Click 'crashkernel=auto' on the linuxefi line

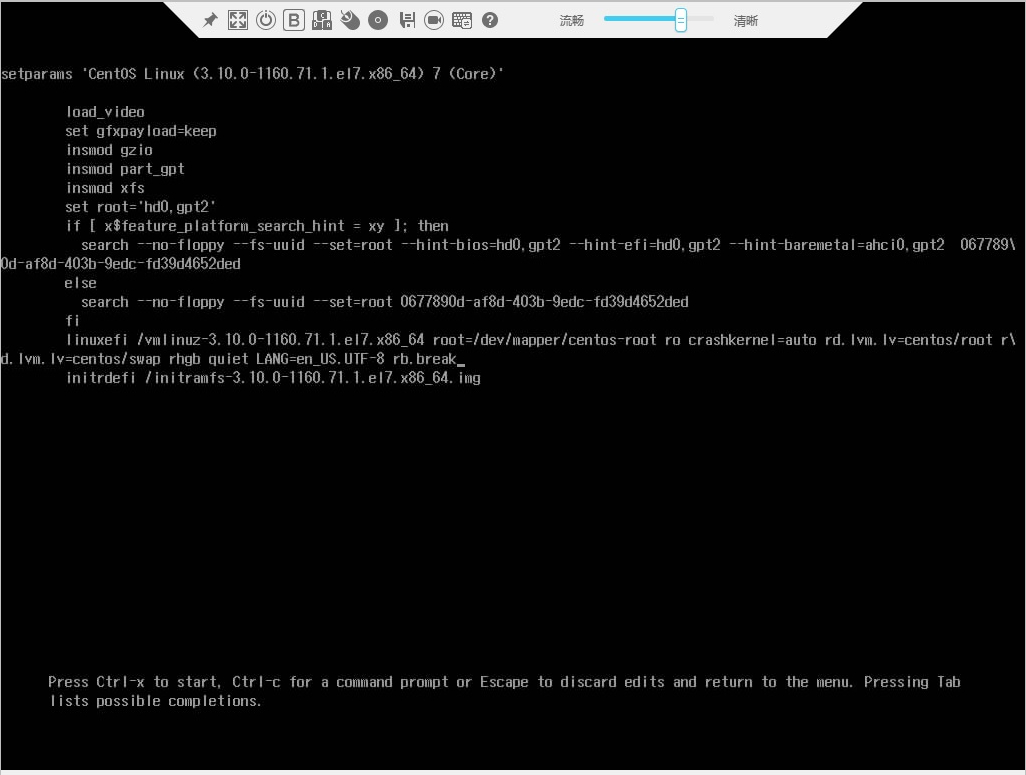(752, 340)
